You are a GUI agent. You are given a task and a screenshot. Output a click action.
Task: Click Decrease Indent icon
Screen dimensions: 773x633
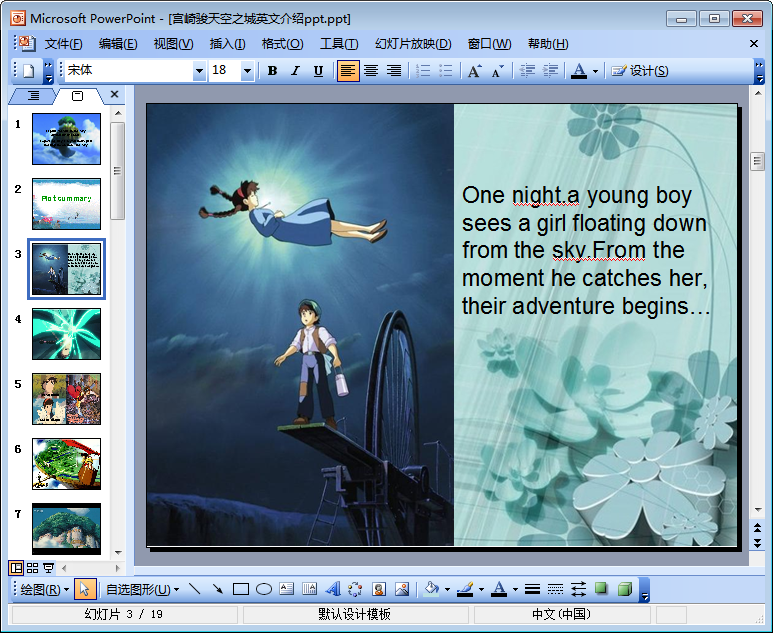[527, 71]
